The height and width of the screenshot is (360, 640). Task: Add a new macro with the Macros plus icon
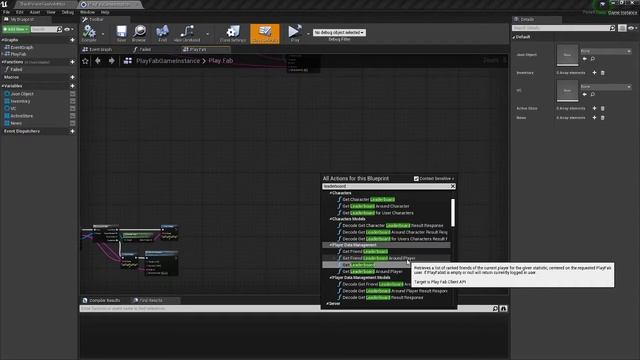point(72,77)
